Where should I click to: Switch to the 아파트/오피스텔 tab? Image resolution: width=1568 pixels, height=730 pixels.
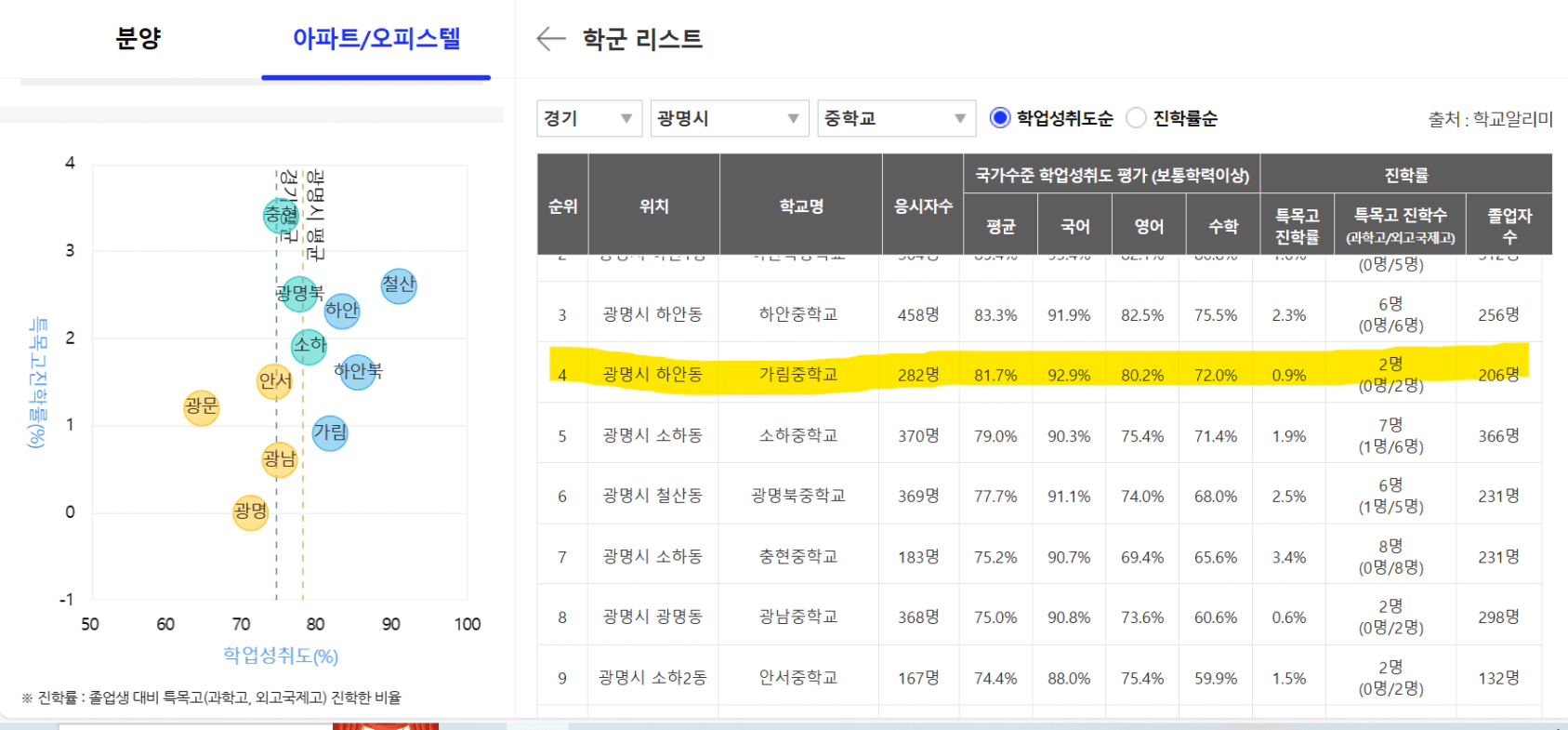376,38
